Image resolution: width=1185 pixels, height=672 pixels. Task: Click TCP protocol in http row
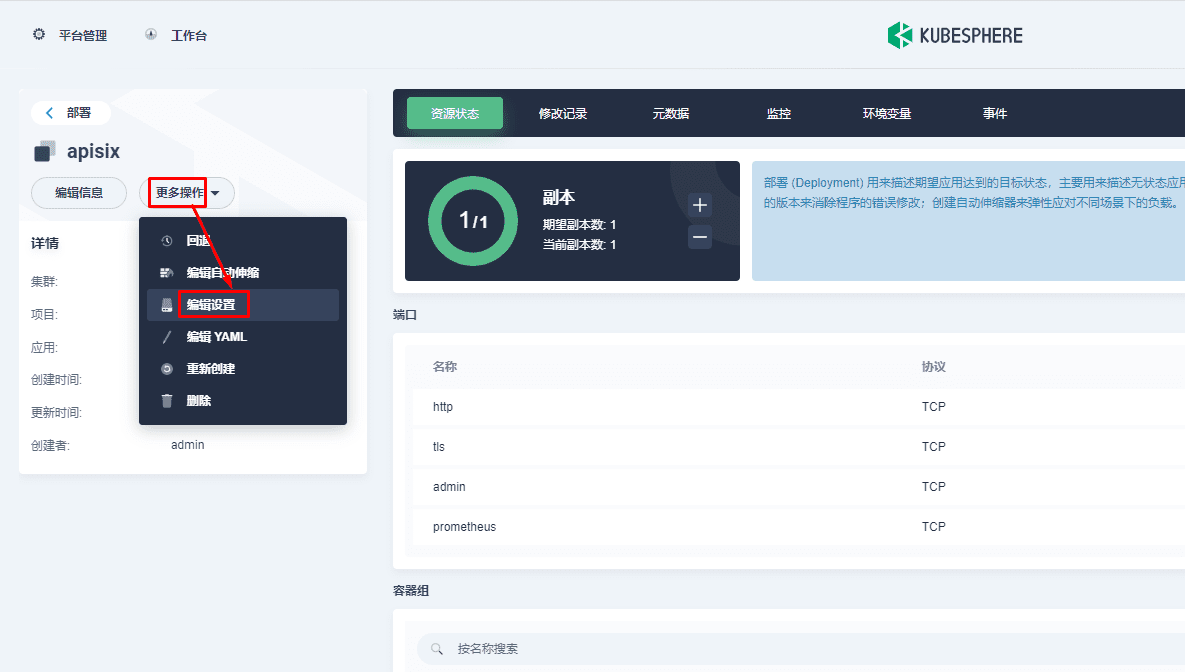933,407
